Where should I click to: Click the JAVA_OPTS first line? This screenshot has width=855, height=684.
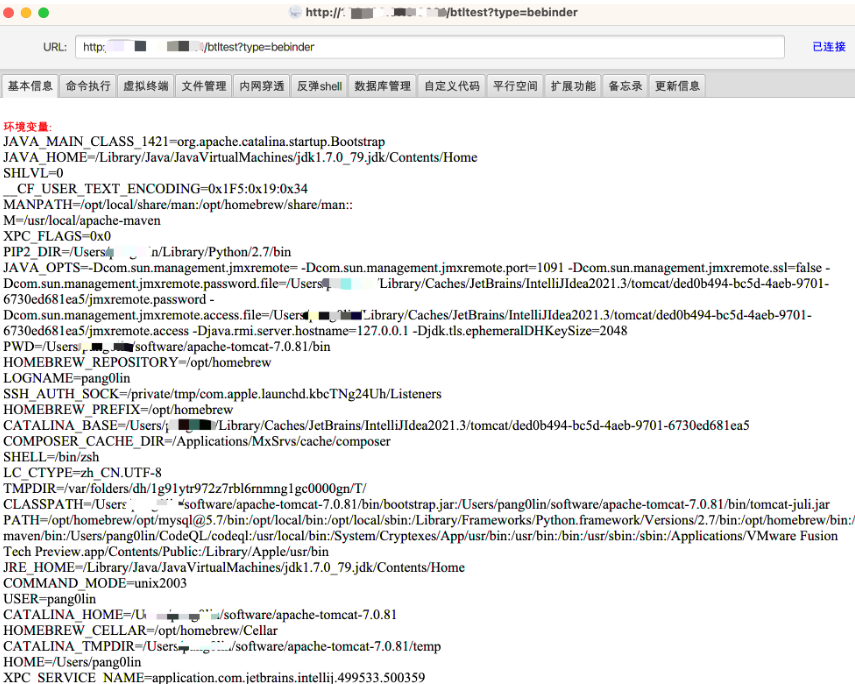[x=417, y=268]
